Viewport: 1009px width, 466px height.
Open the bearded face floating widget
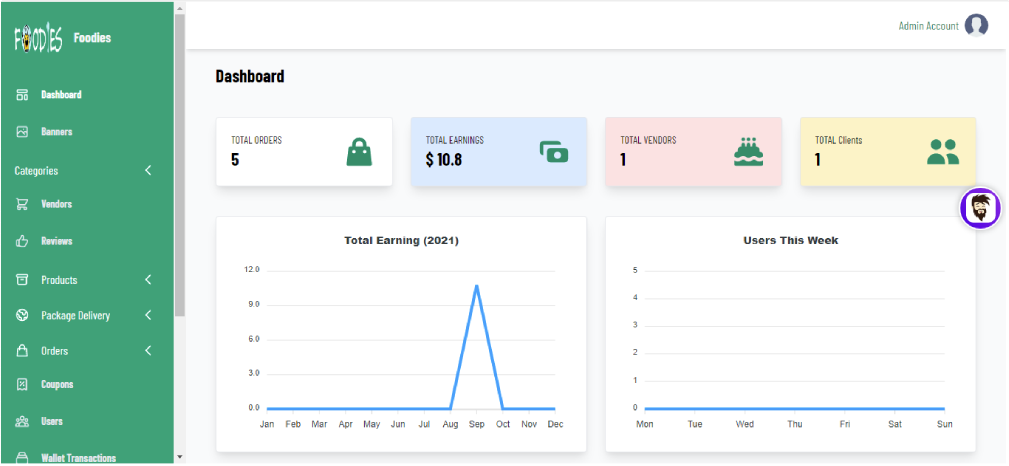click(980, 209)
